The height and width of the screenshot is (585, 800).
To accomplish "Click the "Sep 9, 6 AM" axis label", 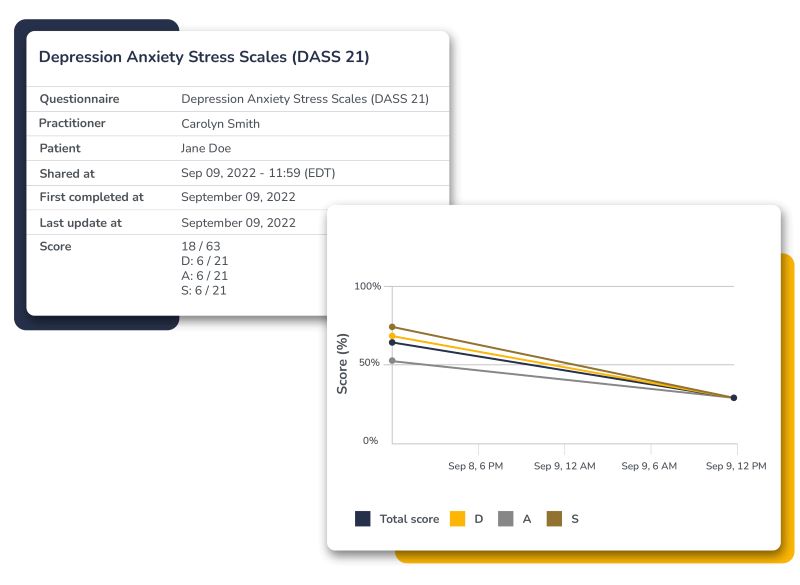I will (649, 466).
